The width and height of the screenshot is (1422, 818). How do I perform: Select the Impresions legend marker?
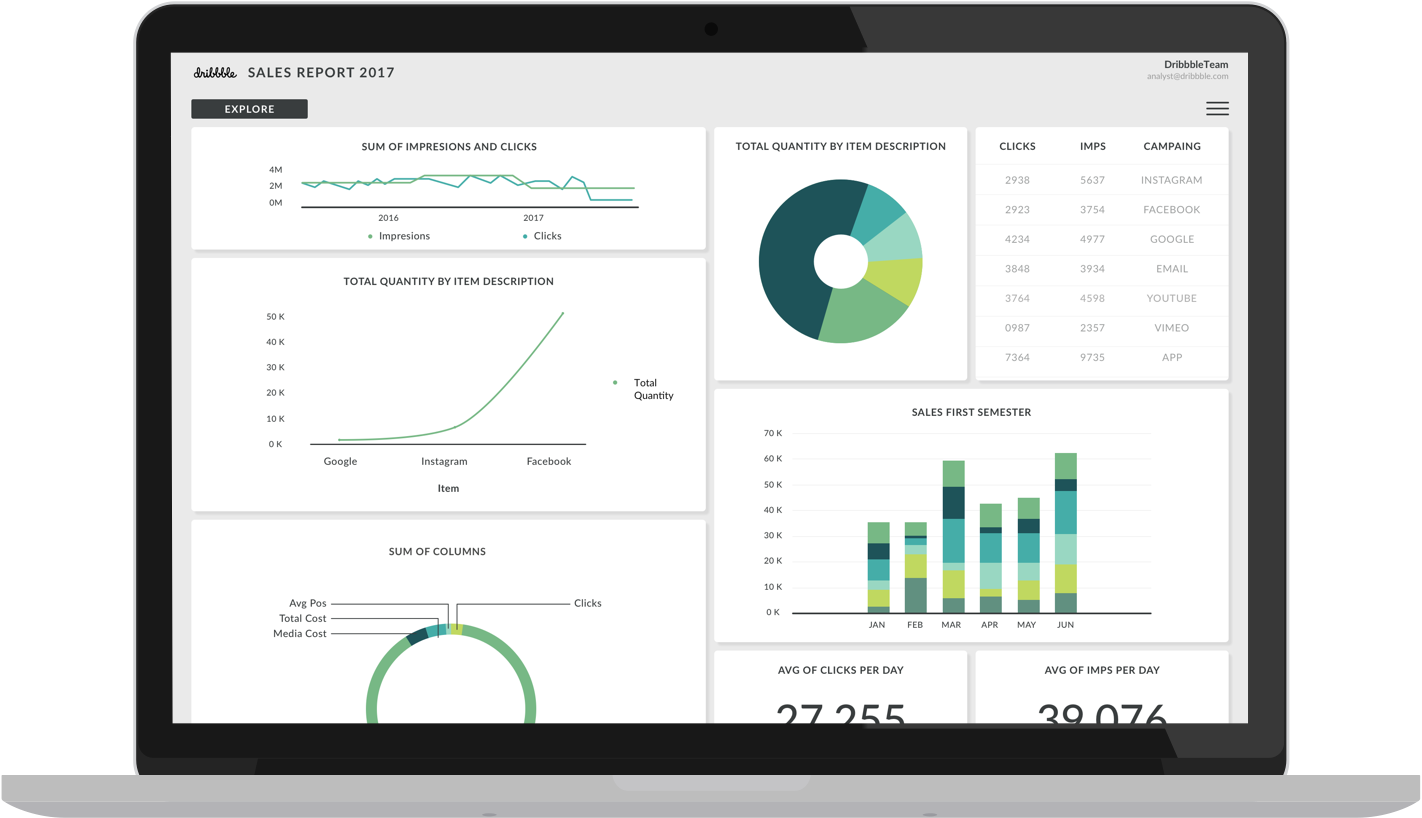370,236
